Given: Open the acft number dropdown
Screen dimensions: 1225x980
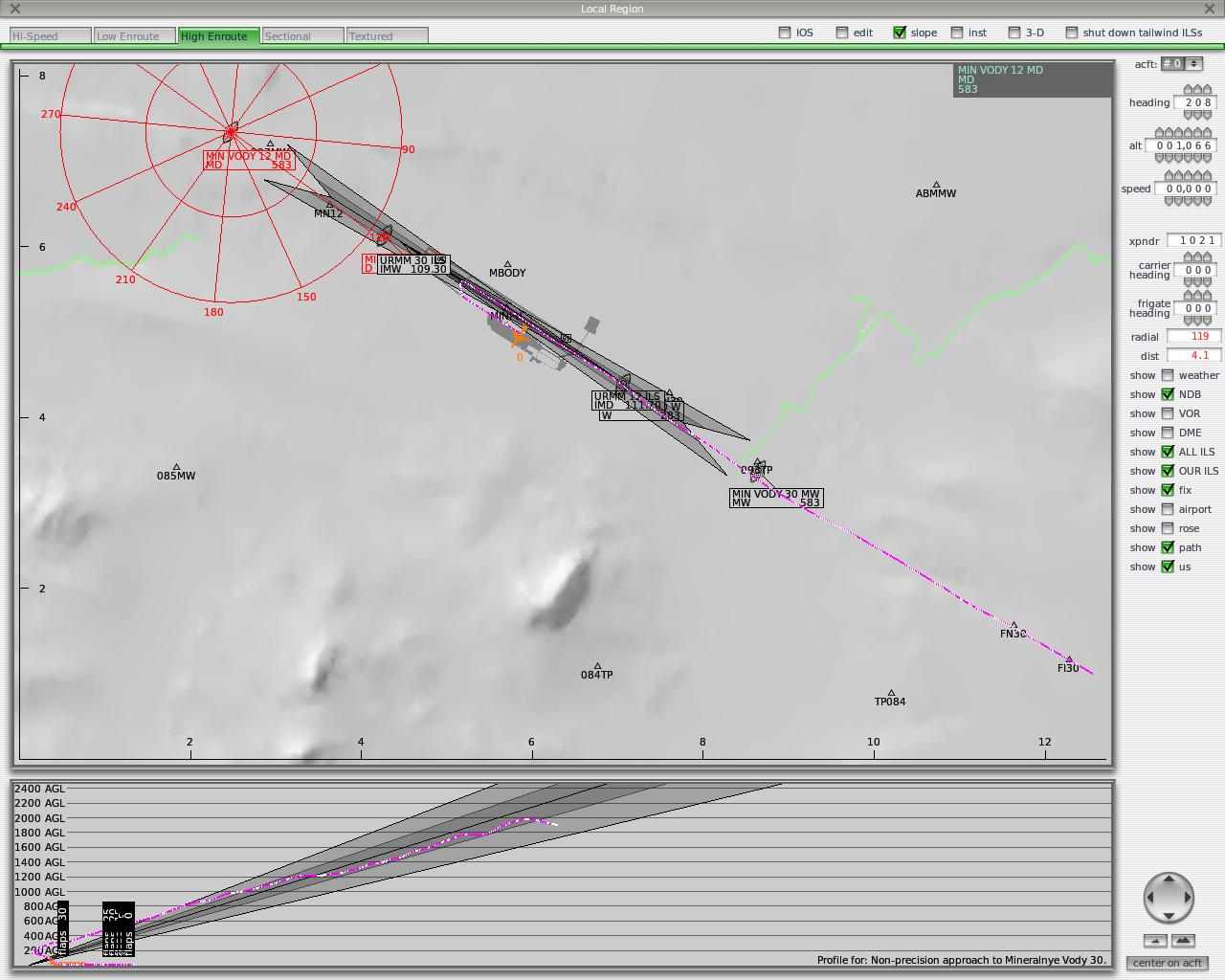Looking at the screenshot, I should click(x=1182, y=64).
